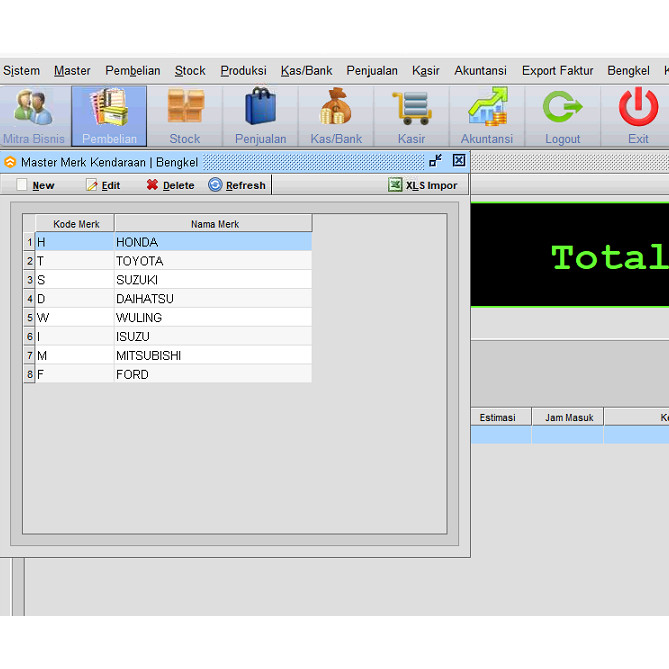Select the SUZUKI row

(174, 279)
